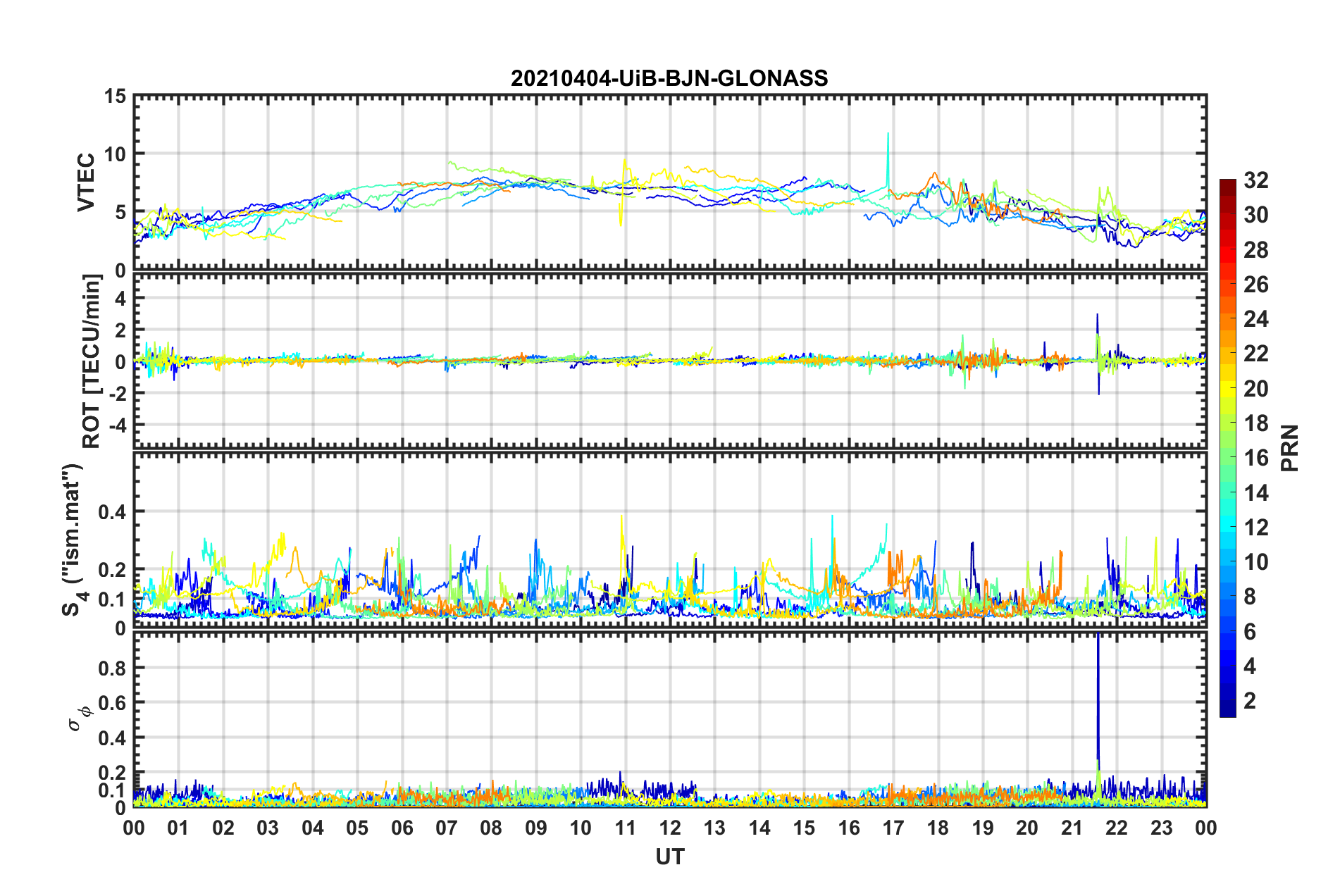1340x896 pixels.
Task: Click the VTEC y-axis tick 10
Action: tap(116, 154)
